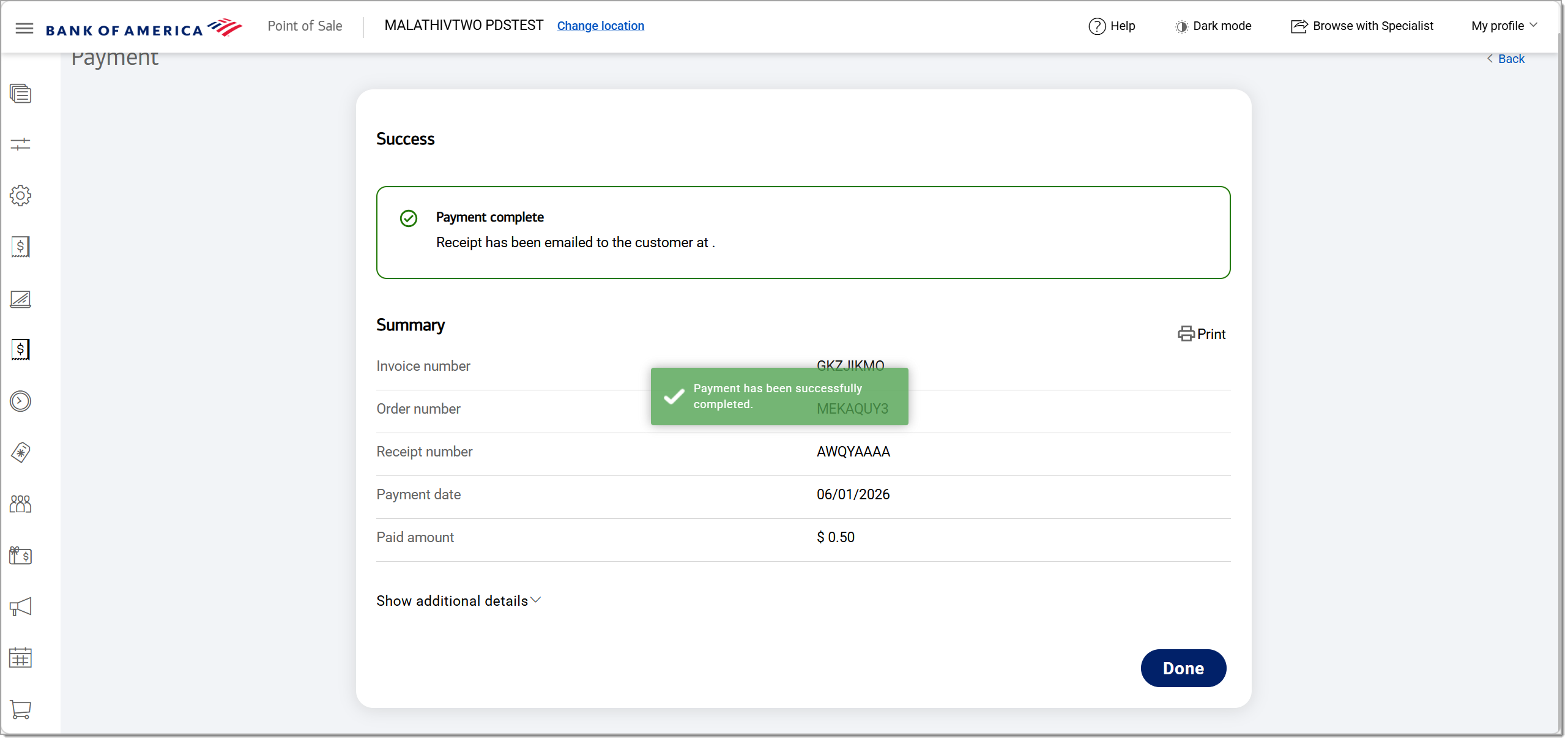Toggle Dark mode
Viewport: 1568px width, 741px height.
click(x=1213, y=26)
